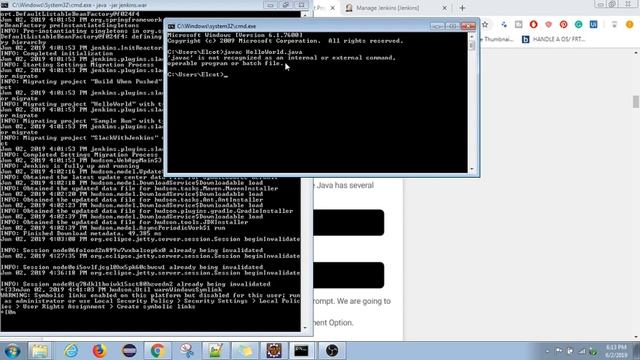Image resolution: width=640 pixels, height=360 pixels.
Task: Click the cmd.exe window scrollbar down arrow
Action: (472, 169)
